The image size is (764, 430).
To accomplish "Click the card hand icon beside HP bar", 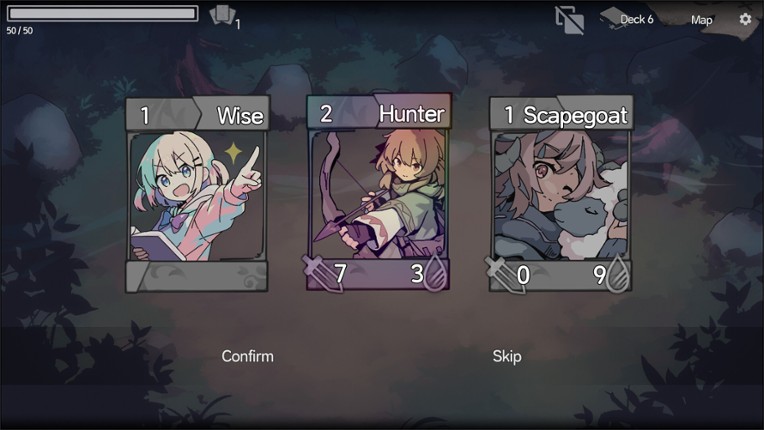I will (222, 15).
